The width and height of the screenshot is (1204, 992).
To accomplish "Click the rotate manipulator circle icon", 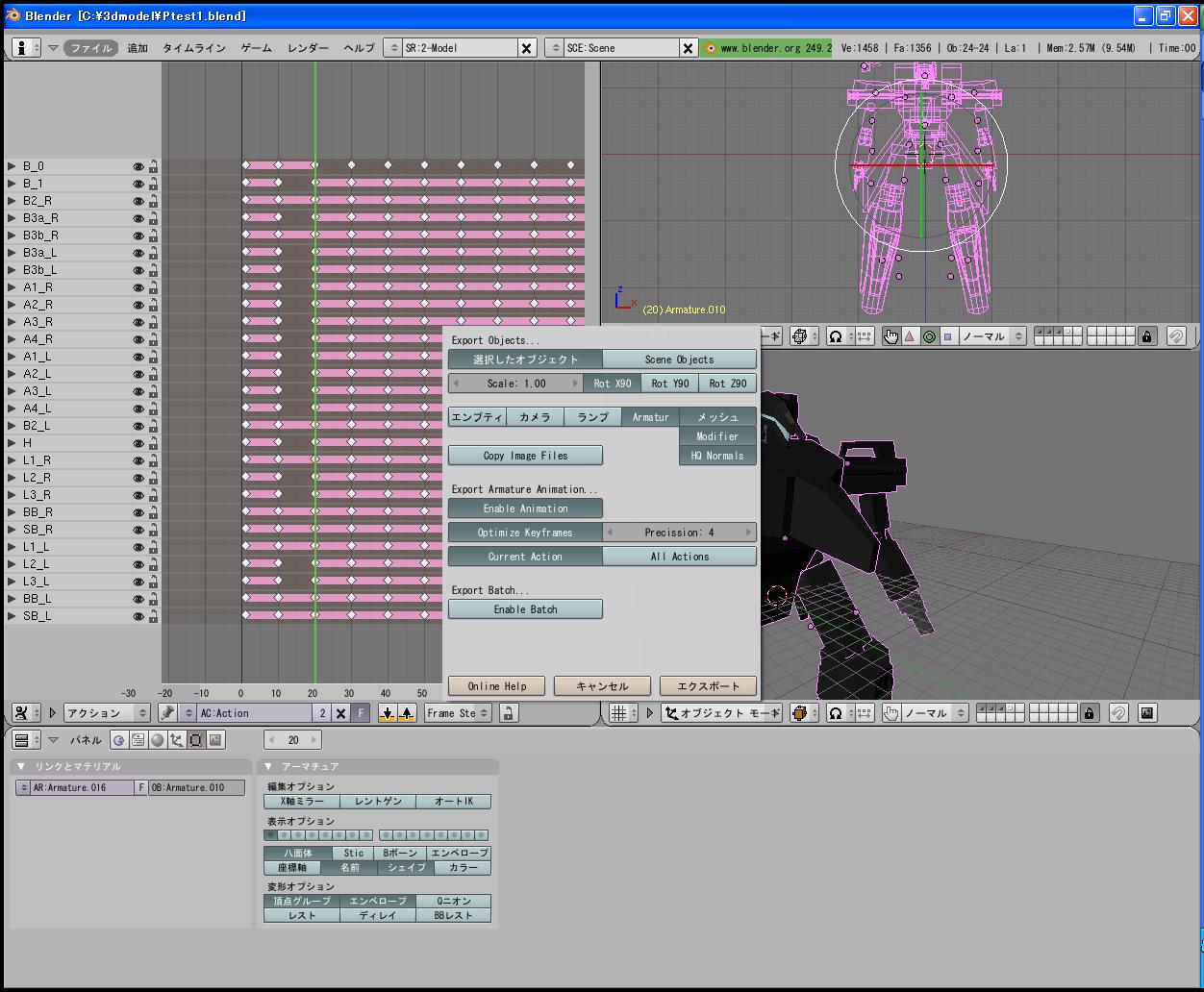I will tap(929, 336).
